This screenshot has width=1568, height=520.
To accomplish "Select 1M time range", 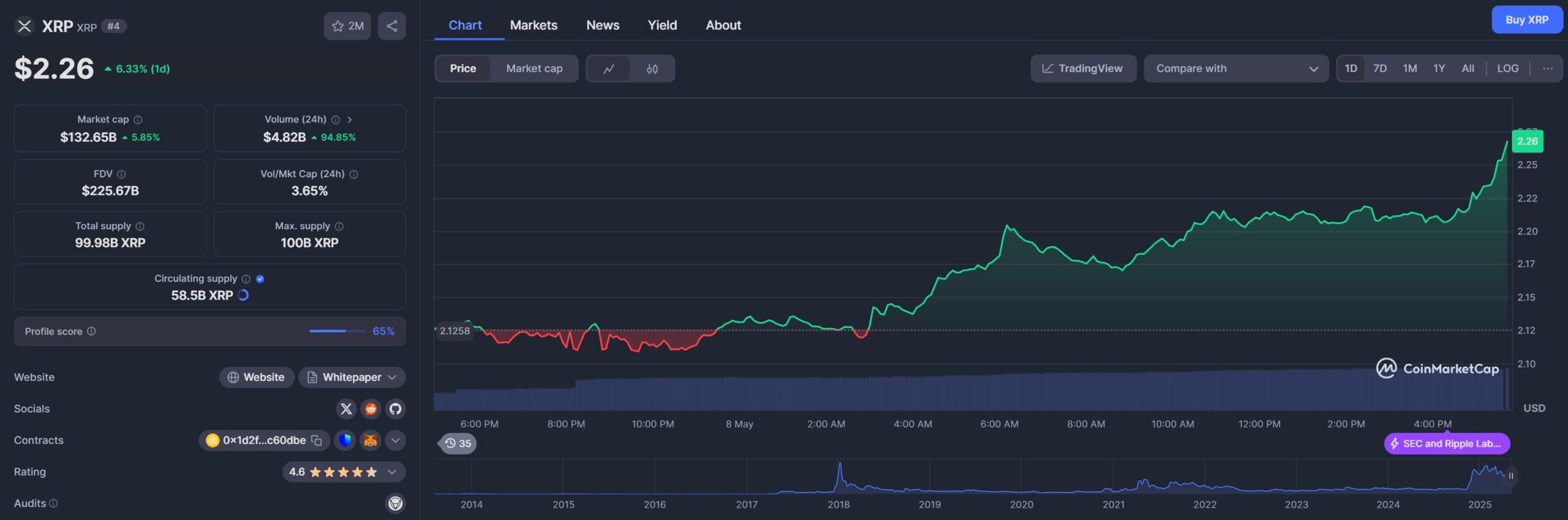I will pos(1410,69).
